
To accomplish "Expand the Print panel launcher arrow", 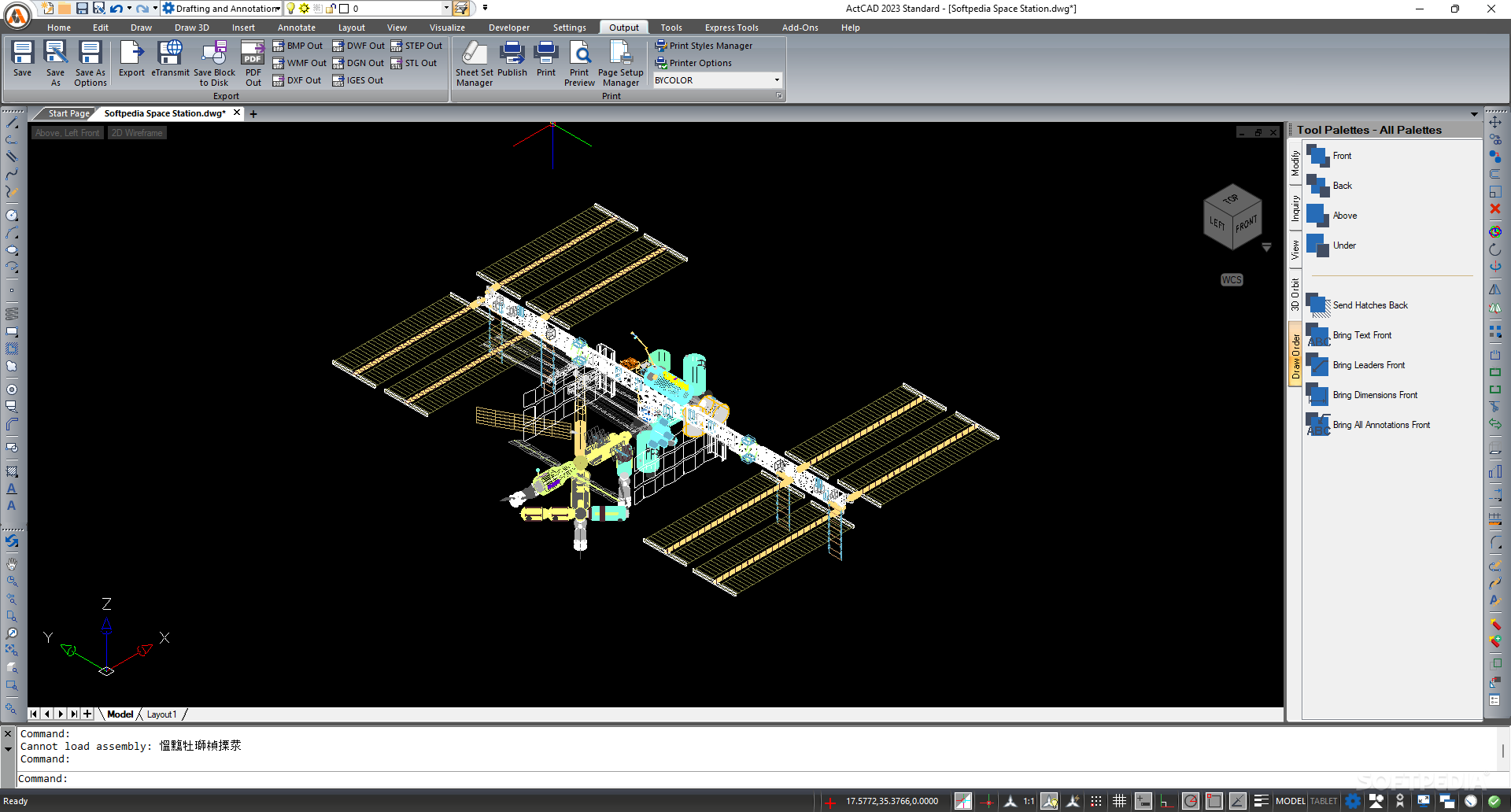I will (x=779, y=96).
